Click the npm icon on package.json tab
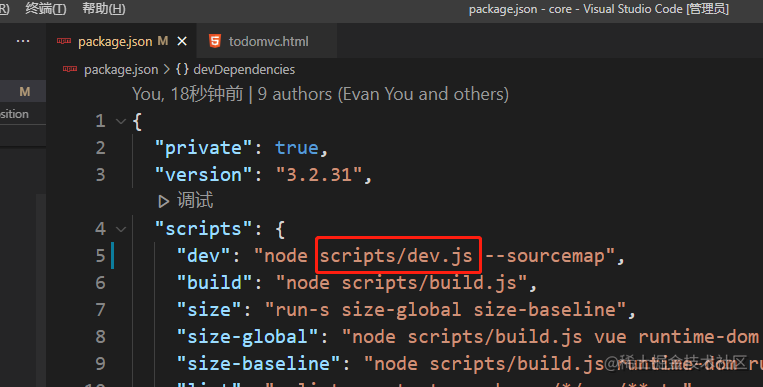Viewport: 763px width, 387px height. pos(64,41)
